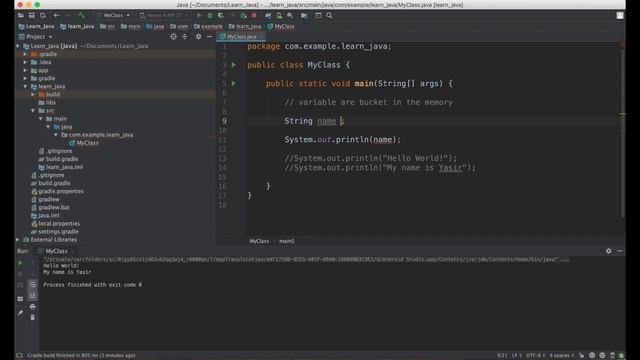Click Learn_Java breadcrumb in navigation bar
The image size is (640, 360).
36,27
